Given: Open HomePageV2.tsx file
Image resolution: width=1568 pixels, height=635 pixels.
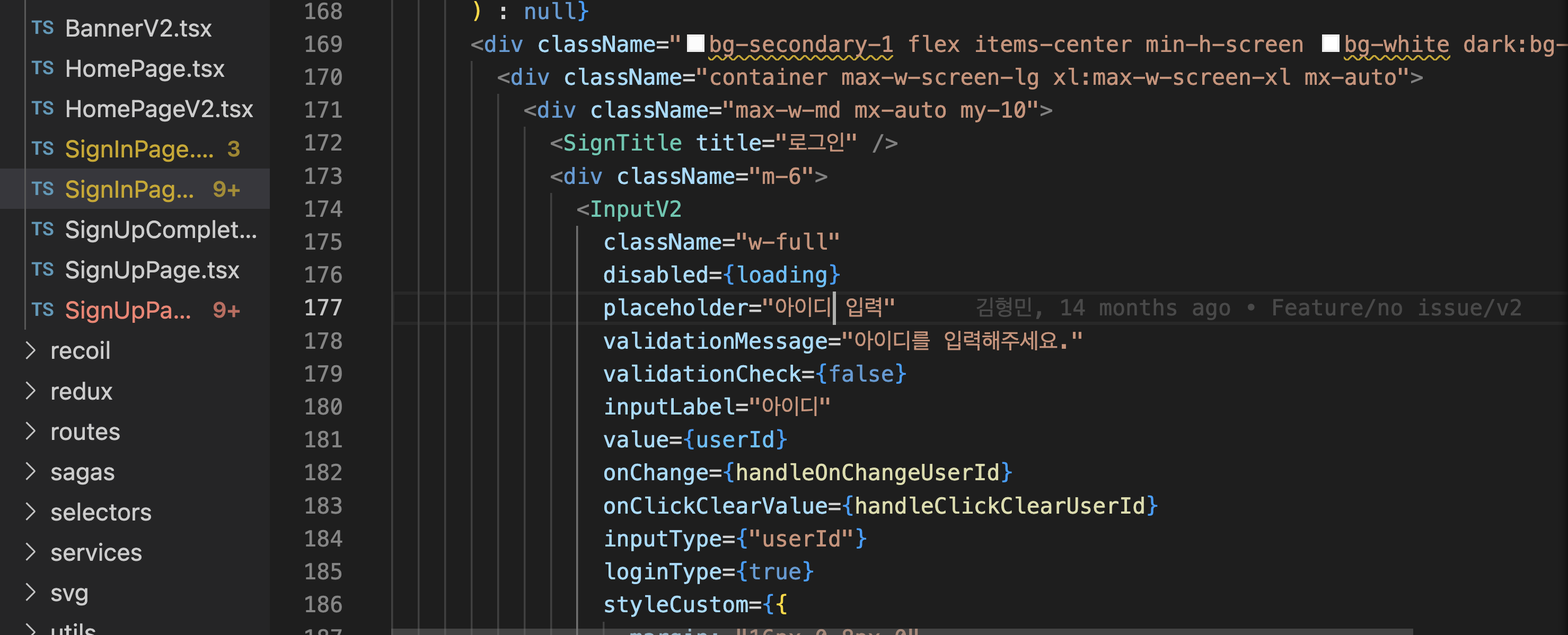Looking at the screenshot, I should tap(158, 109).
